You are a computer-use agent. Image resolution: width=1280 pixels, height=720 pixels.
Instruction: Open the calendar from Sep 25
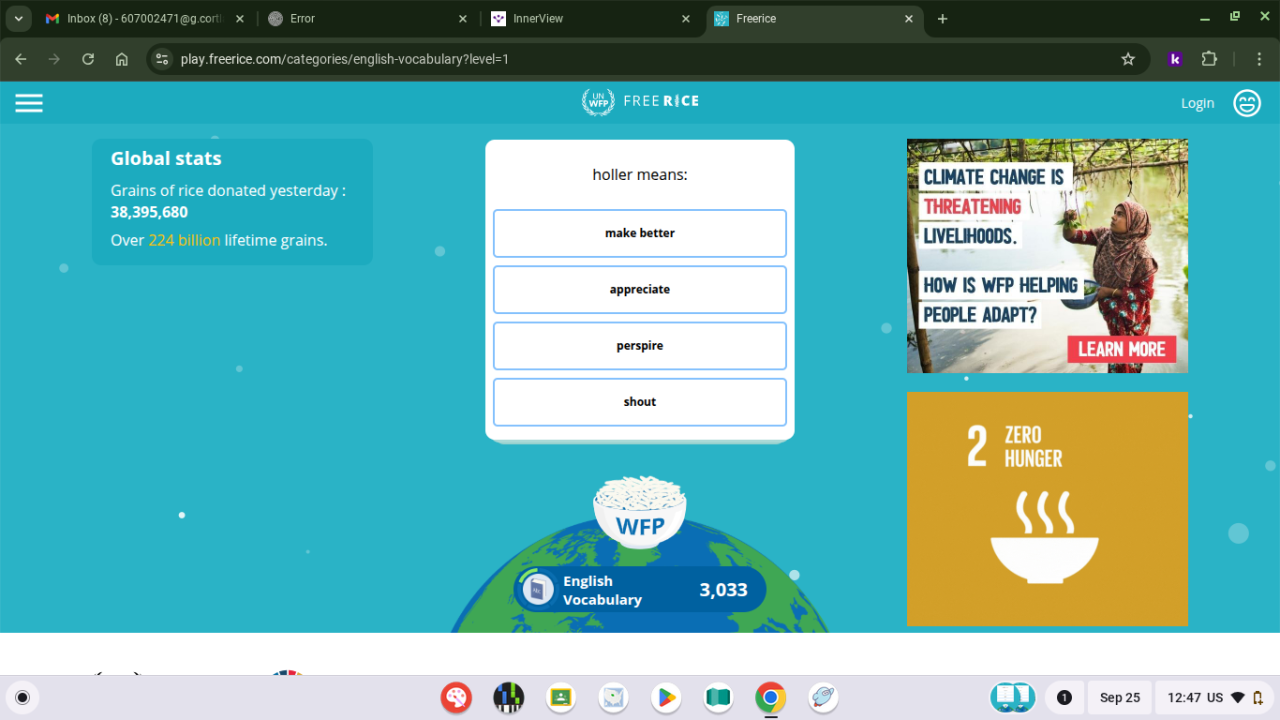point(1120,697)
